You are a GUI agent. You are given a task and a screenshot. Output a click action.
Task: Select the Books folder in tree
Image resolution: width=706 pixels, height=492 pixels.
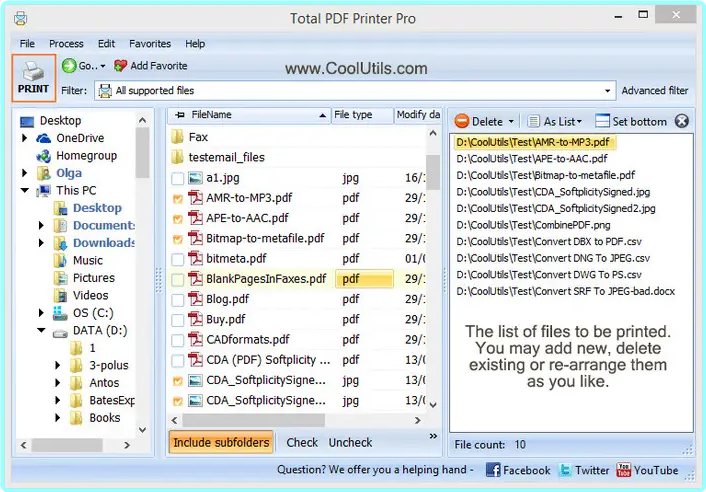click(x=104, y=418)
